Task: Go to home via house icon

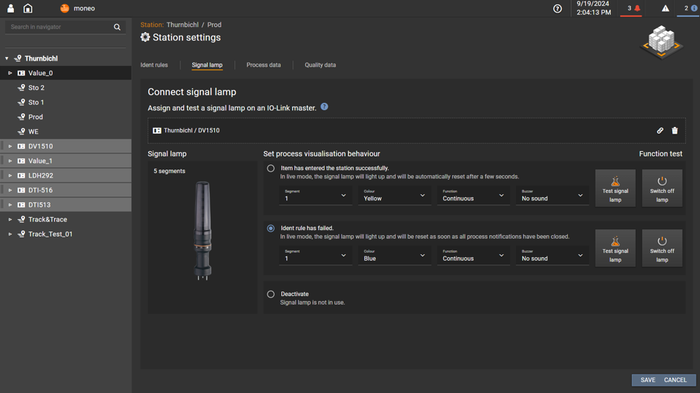Action: click(x=28, y=8)
